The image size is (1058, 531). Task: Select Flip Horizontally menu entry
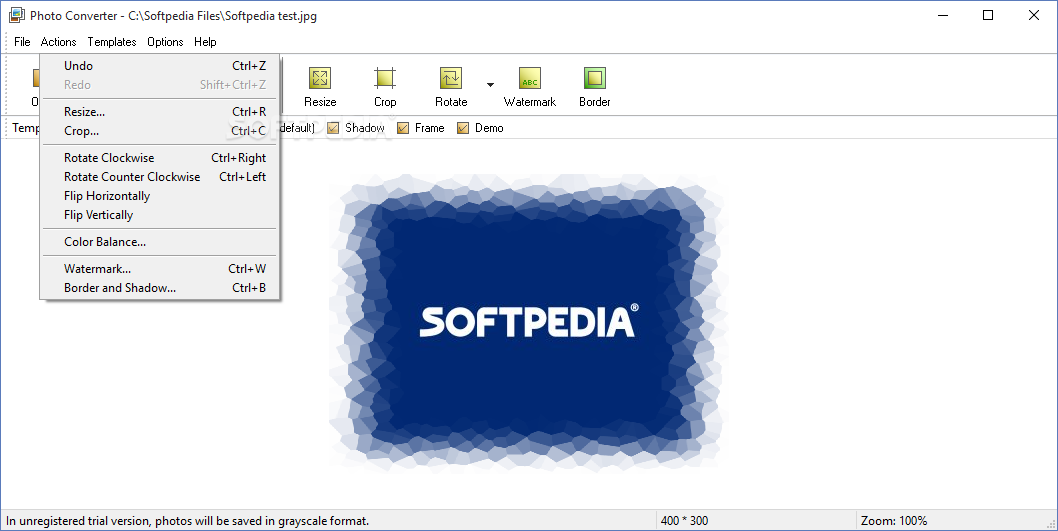point(160,196)
